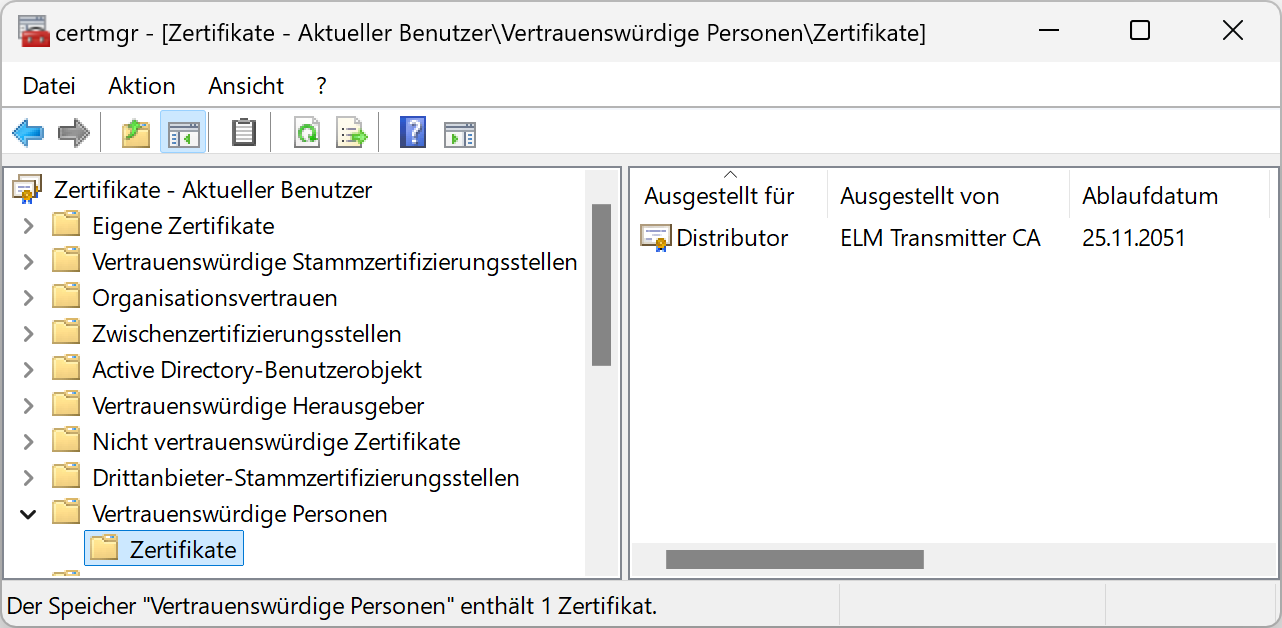
Task: Open the Datei menu
Action: (x=49, y=86)
